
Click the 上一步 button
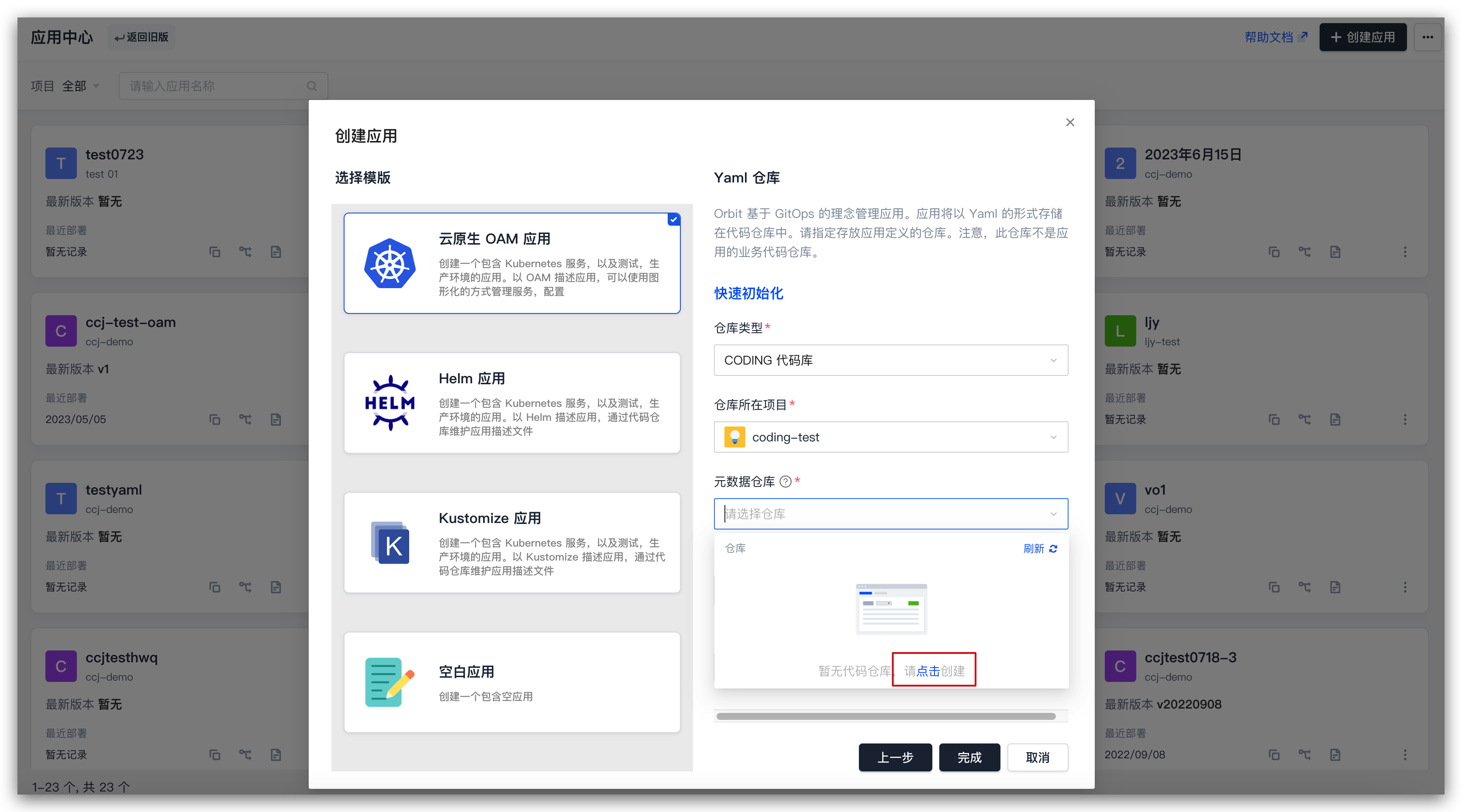tap(895, 757)
